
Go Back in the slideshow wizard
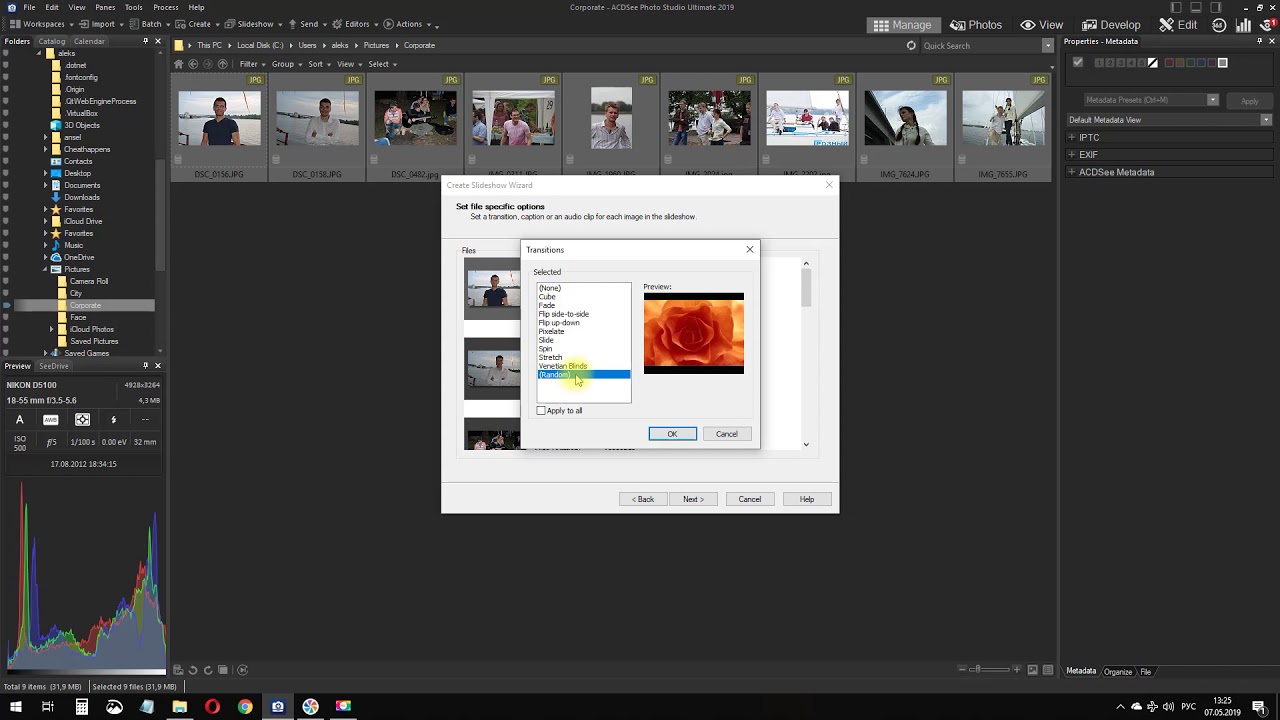[x=643, y=499]
